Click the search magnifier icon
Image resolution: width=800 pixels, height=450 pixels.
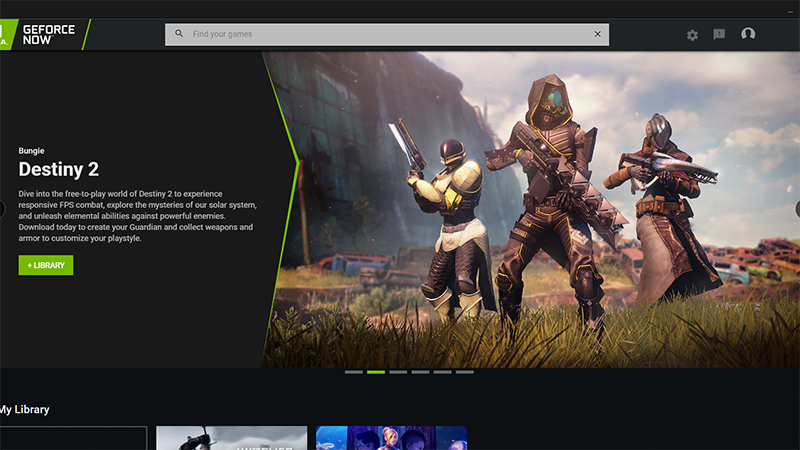[179, 34]
